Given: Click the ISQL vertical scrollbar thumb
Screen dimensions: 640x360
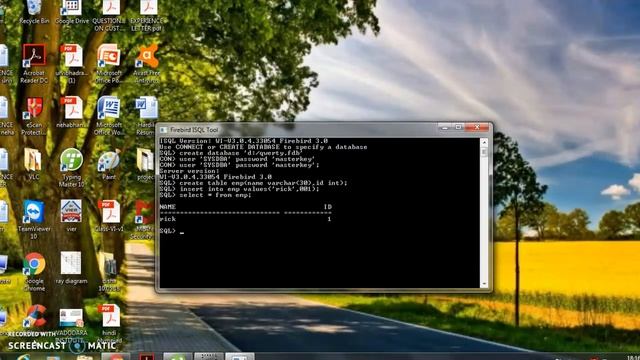Looking at the screenshot, I should click(484, 152).
